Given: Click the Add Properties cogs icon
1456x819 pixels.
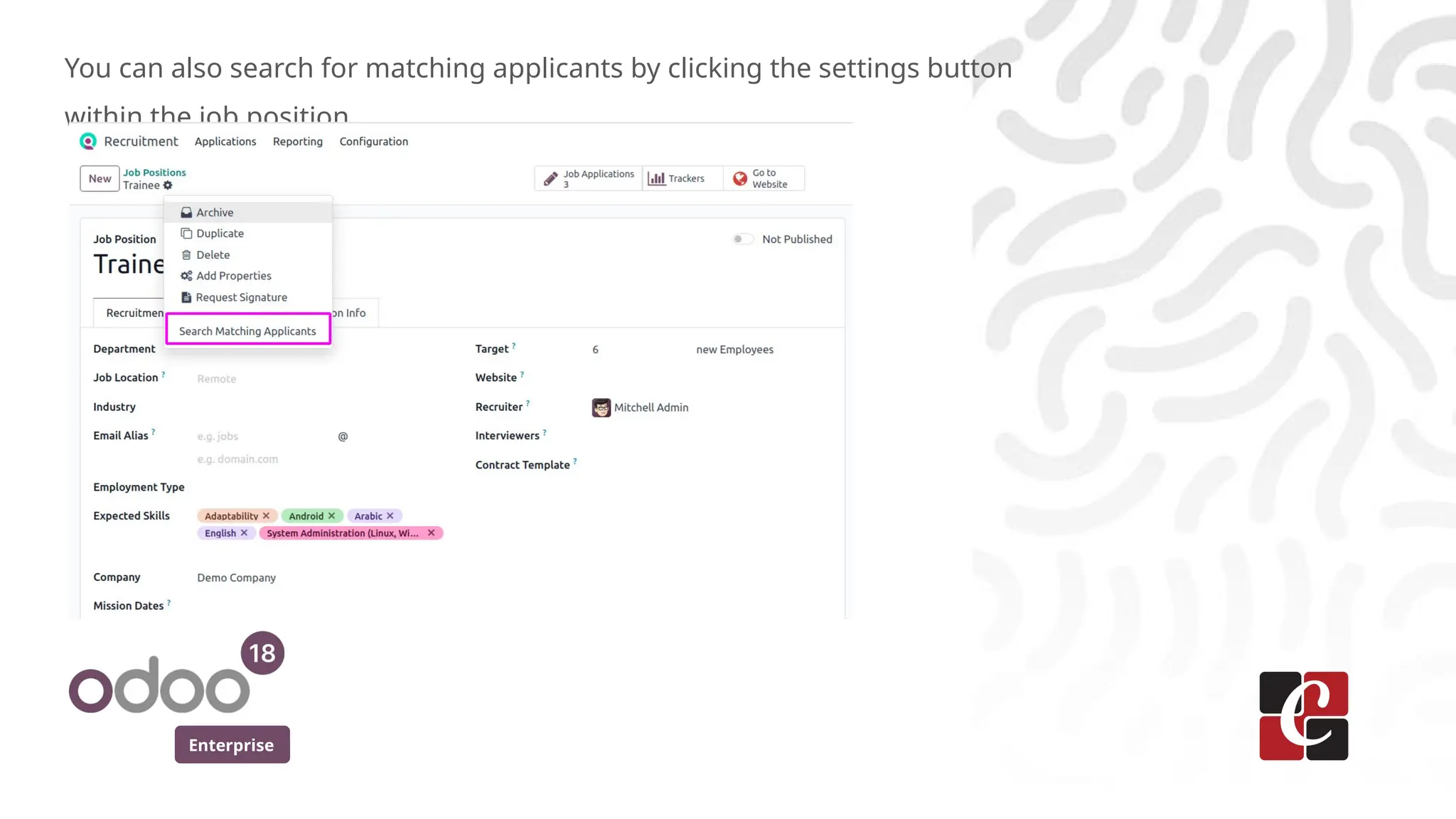Looking at the screenshot, I should [x=186, y=276].
